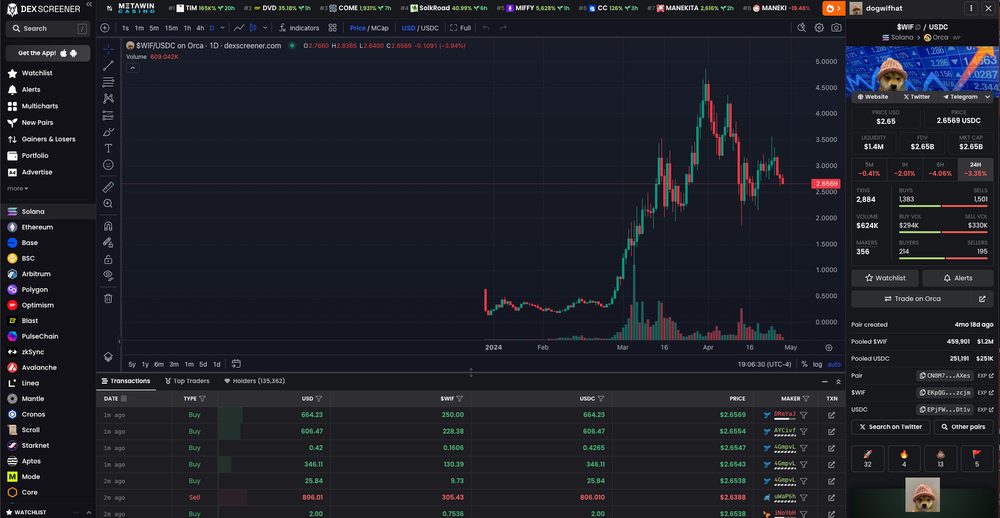Click the add symbol plus icon
Screen dimensions: 1000x518
coord(105,28)
